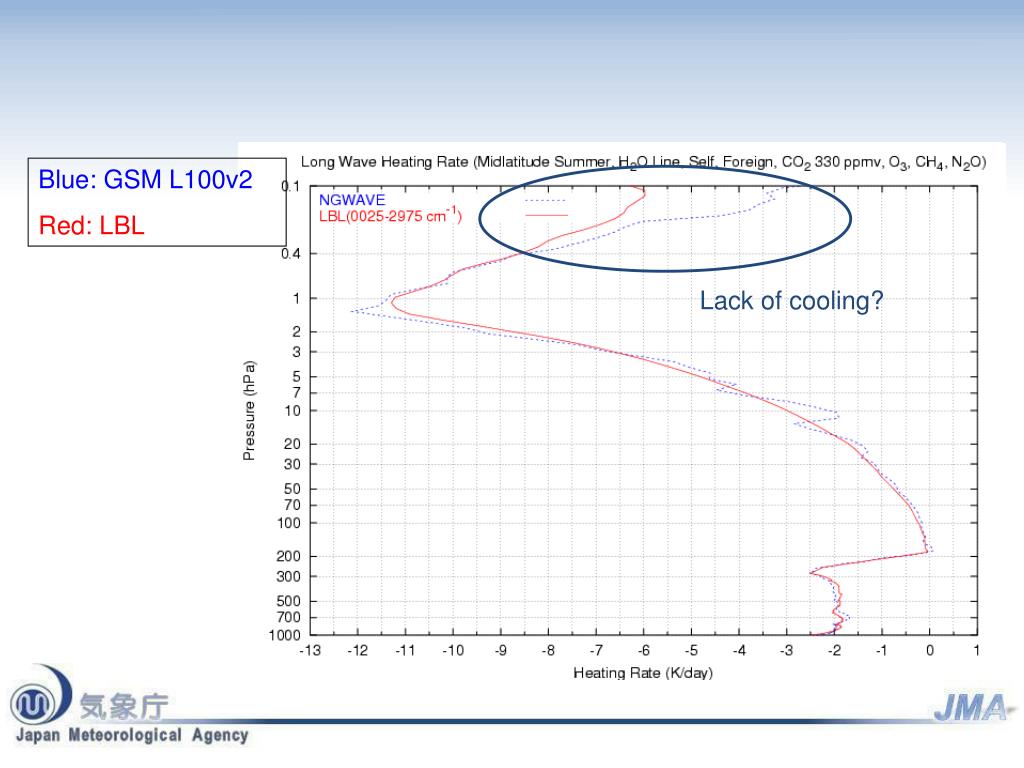Click the x-axis tick label -7

click(596, 650)
